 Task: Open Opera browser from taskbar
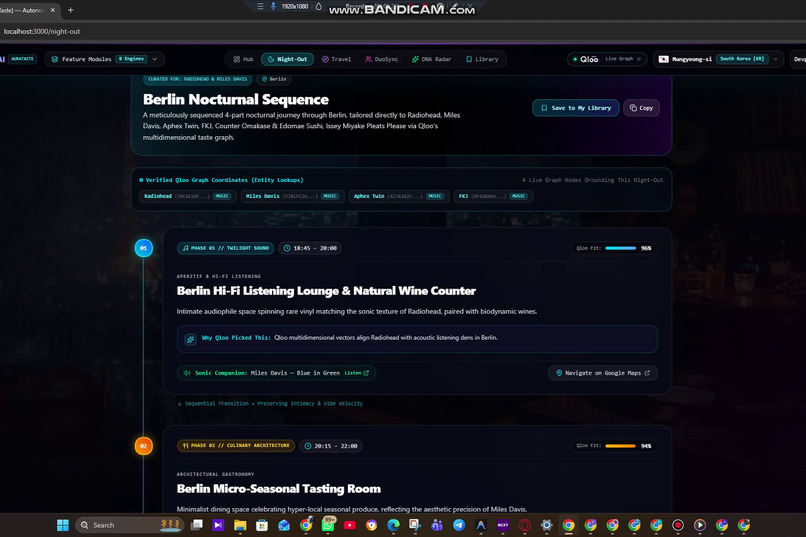tap(525, 525)
